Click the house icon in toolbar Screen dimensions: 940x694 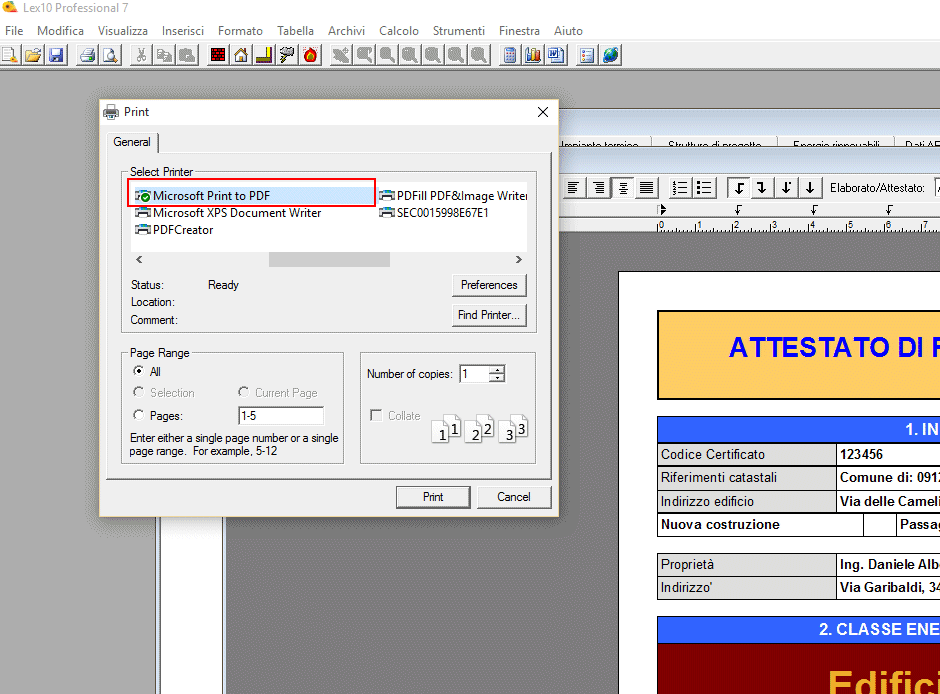coord(241,55)
